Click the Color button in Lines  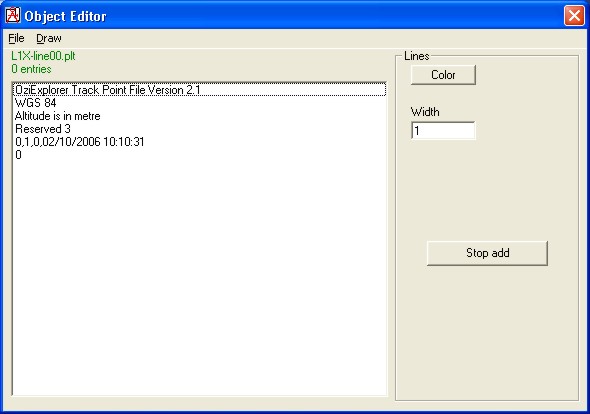443,75
